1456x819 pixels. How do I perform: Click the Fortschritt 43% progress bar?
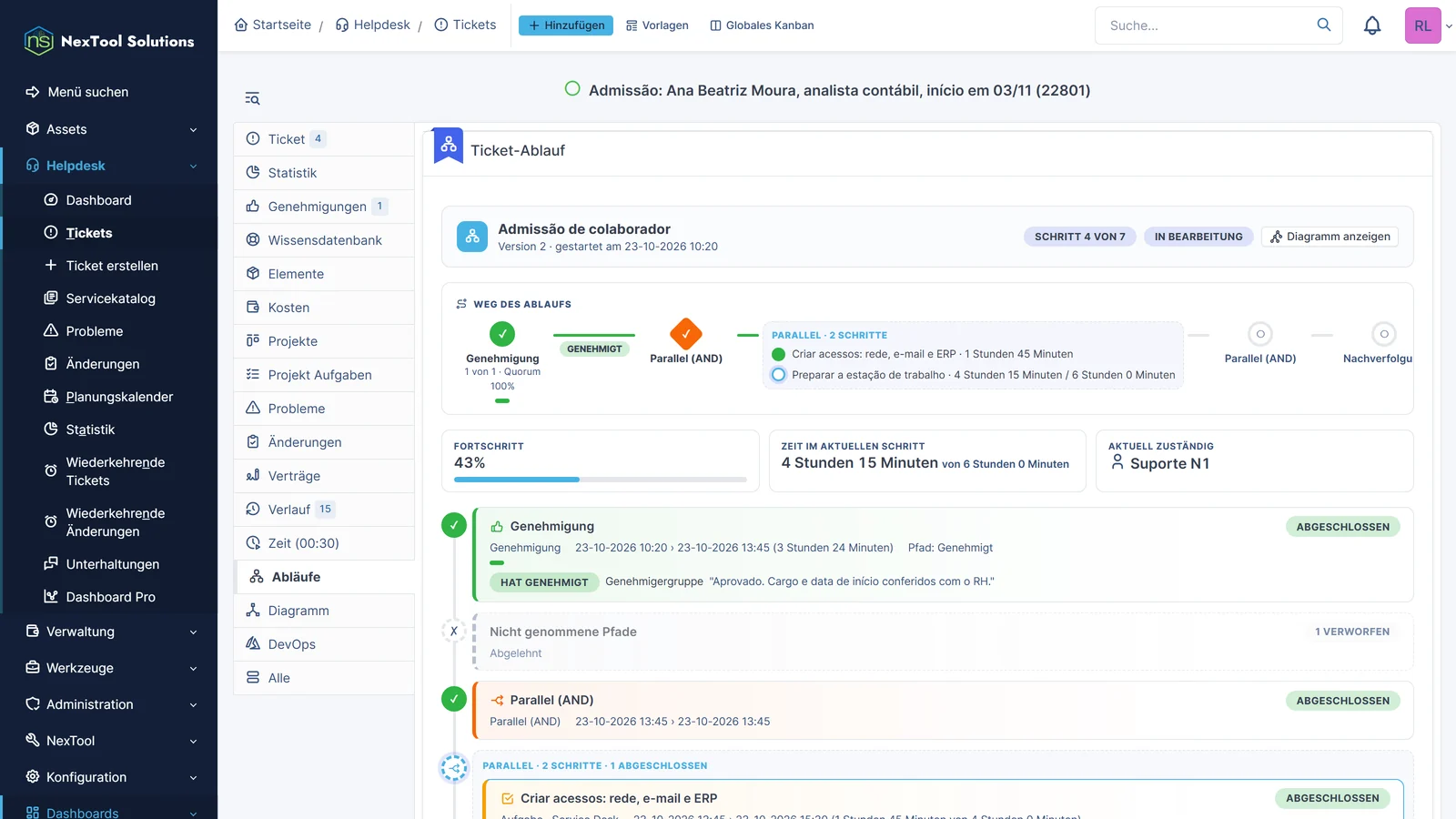click(601, 480)
